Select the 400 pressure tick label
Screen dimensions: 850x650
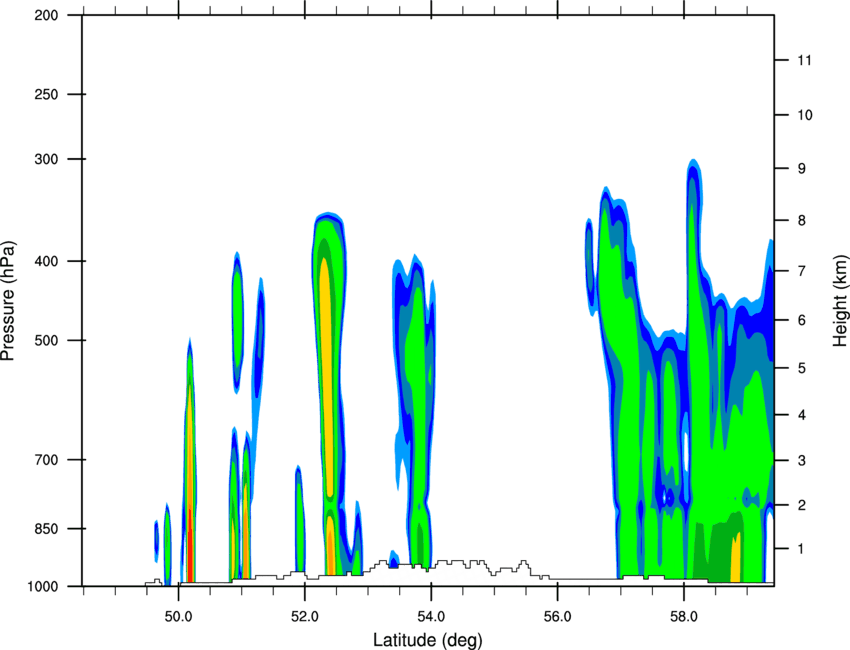click(x=46, y=261)
